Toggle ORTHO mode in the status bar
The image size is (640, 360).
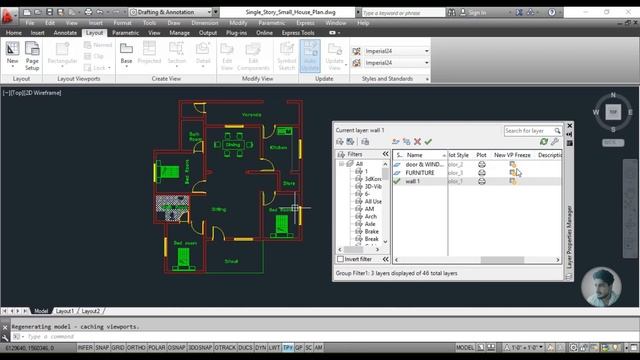[136, 348]
